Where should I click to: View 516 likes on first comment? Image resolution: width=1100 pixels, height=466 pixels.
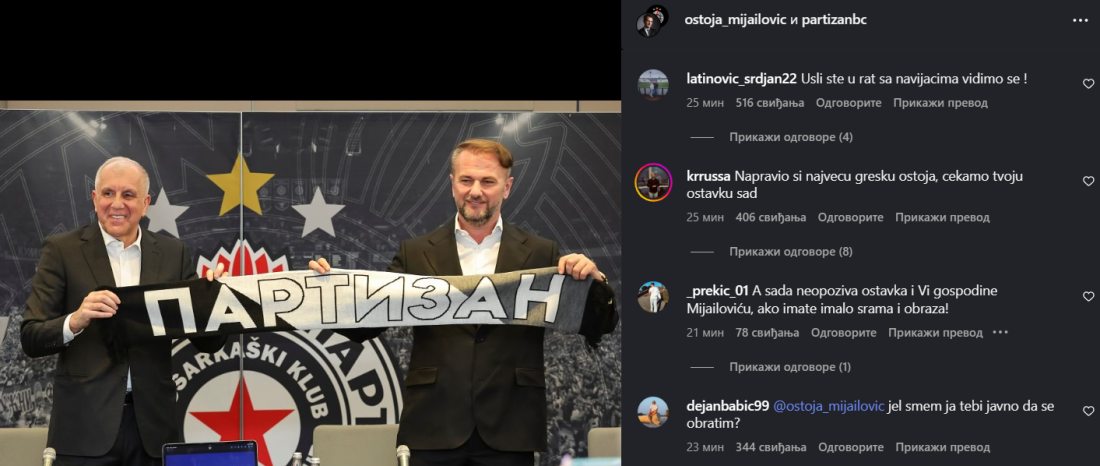770,102
